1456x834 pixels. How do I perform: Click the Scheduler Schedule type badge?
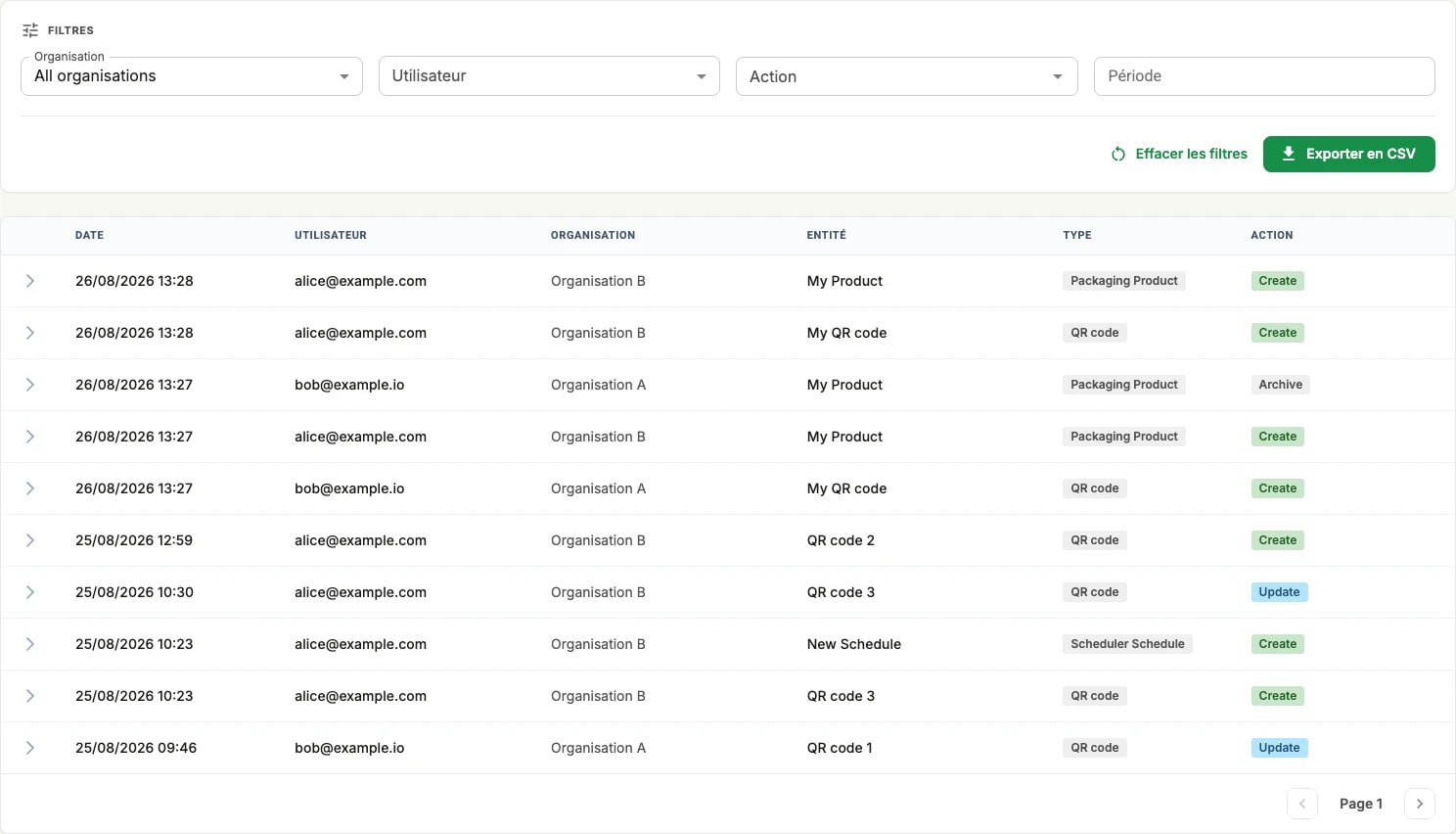click(x=1127, y=644)
